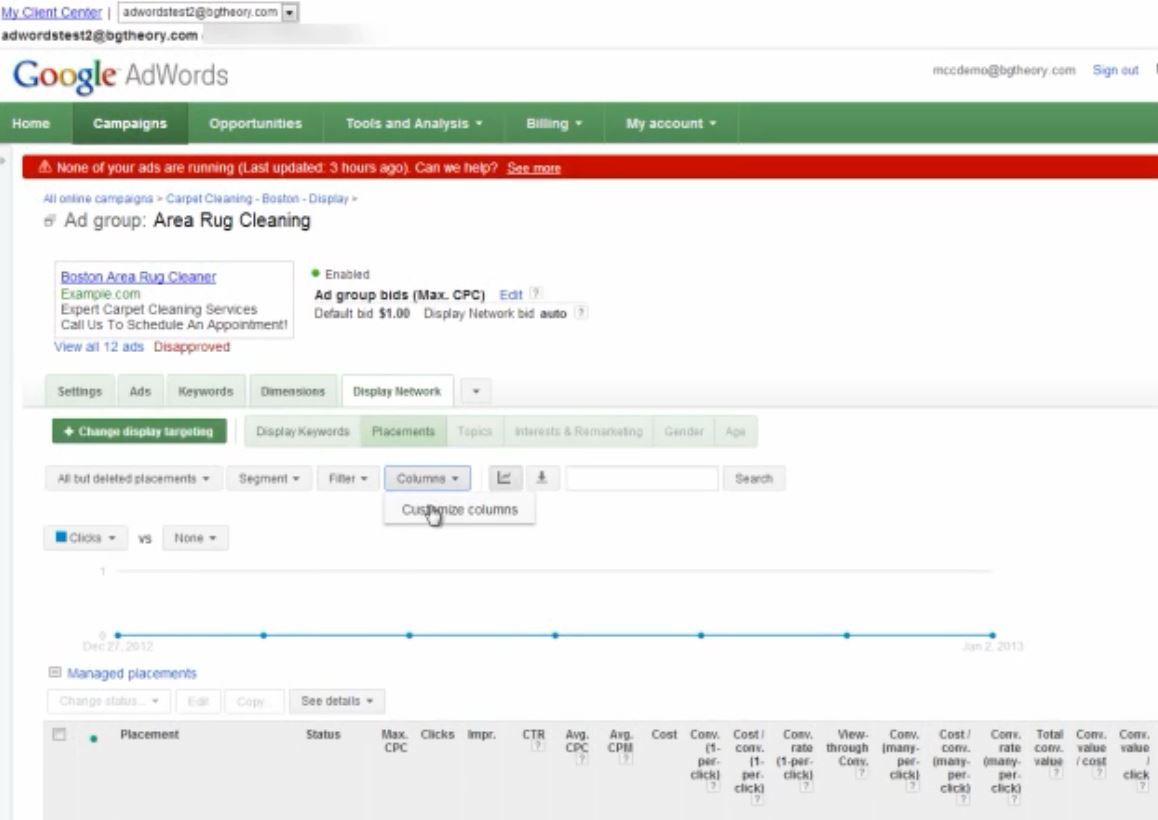Go to the Home tab
1158x820 pixels.
point(31,123)
